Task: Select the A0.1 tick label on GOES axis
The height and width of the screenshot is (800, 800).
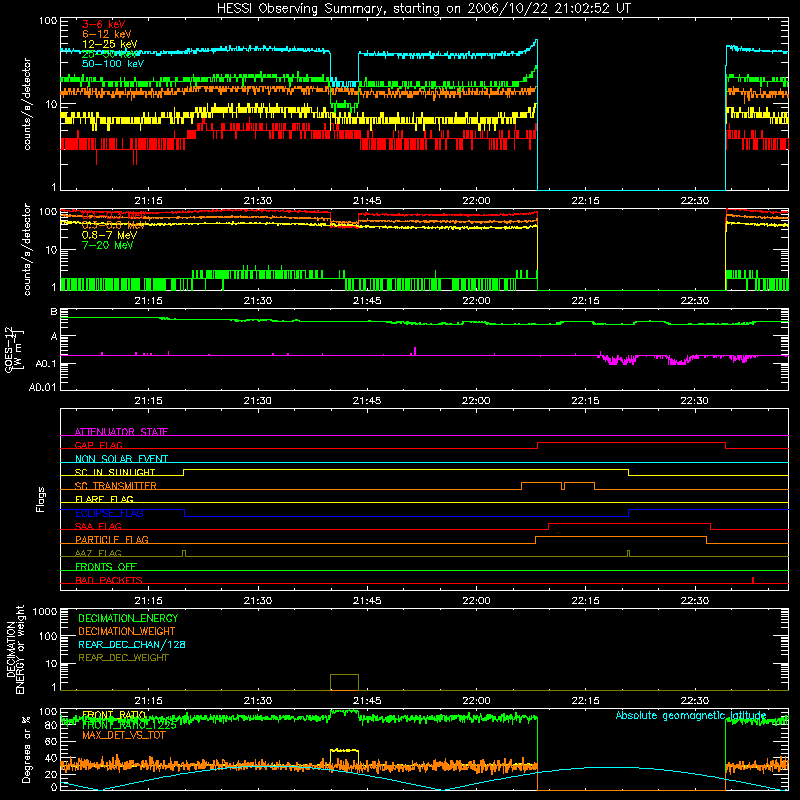Action: 46,364
